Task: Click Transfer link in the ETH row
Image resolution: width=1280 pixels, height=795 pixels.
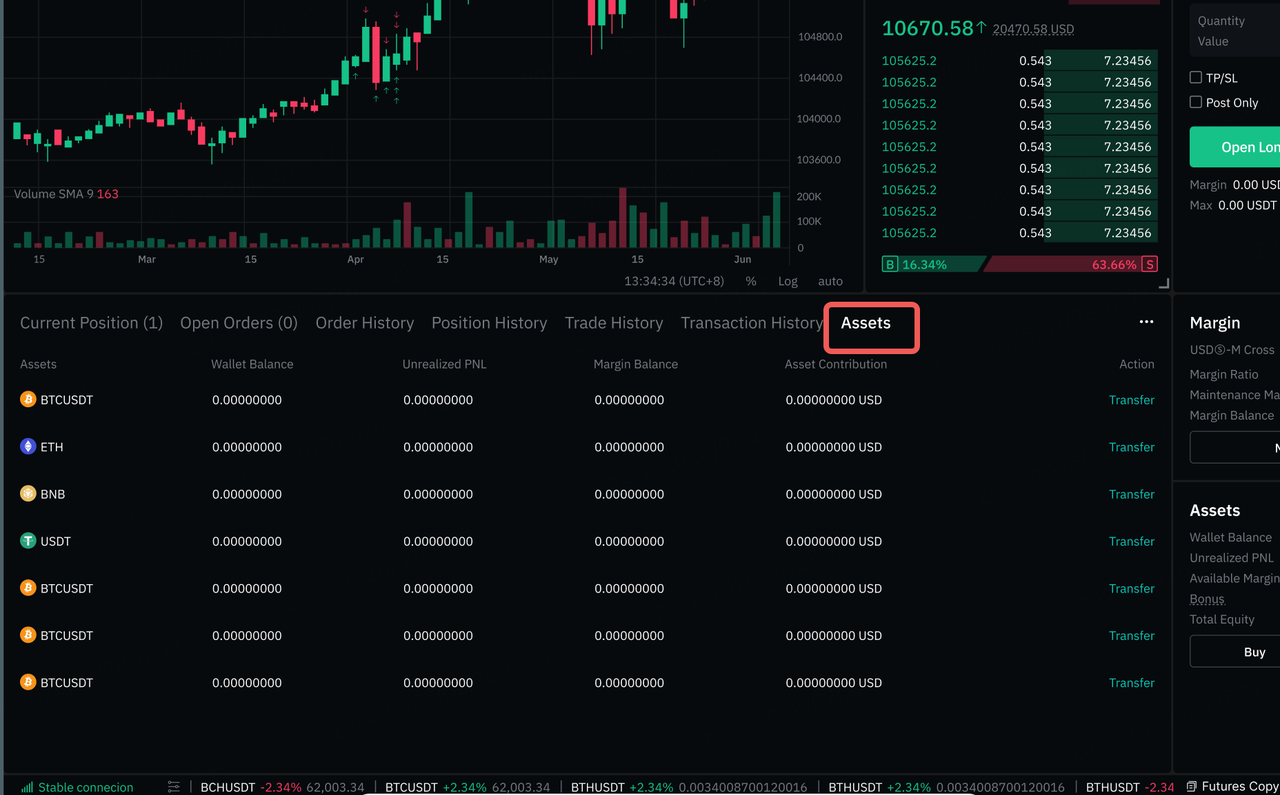Action: (1131, 447)
